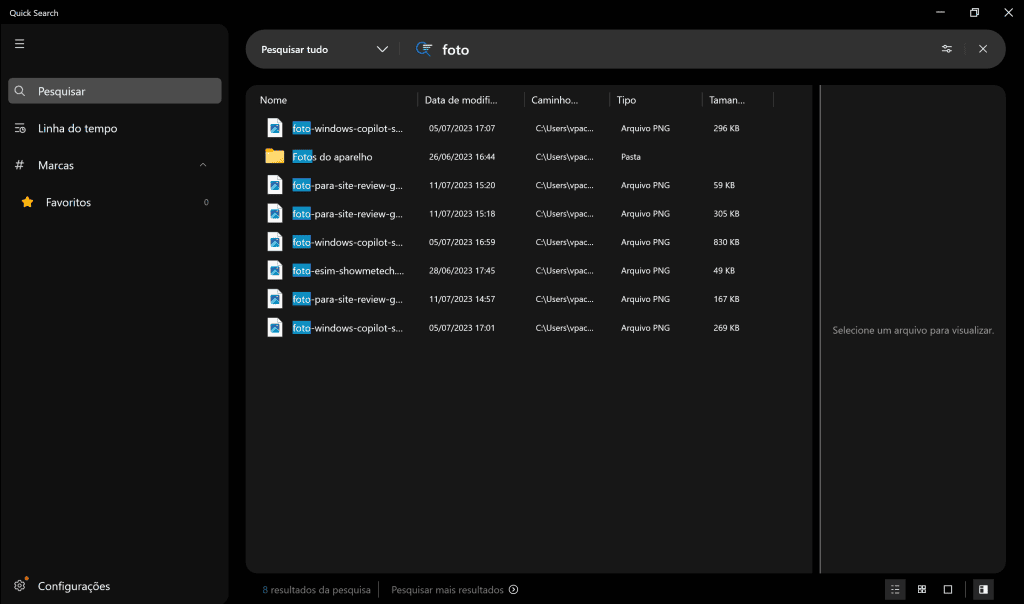Clear the search text with X icon
This screenshot has width=1024, height=604.
point(983,49)
